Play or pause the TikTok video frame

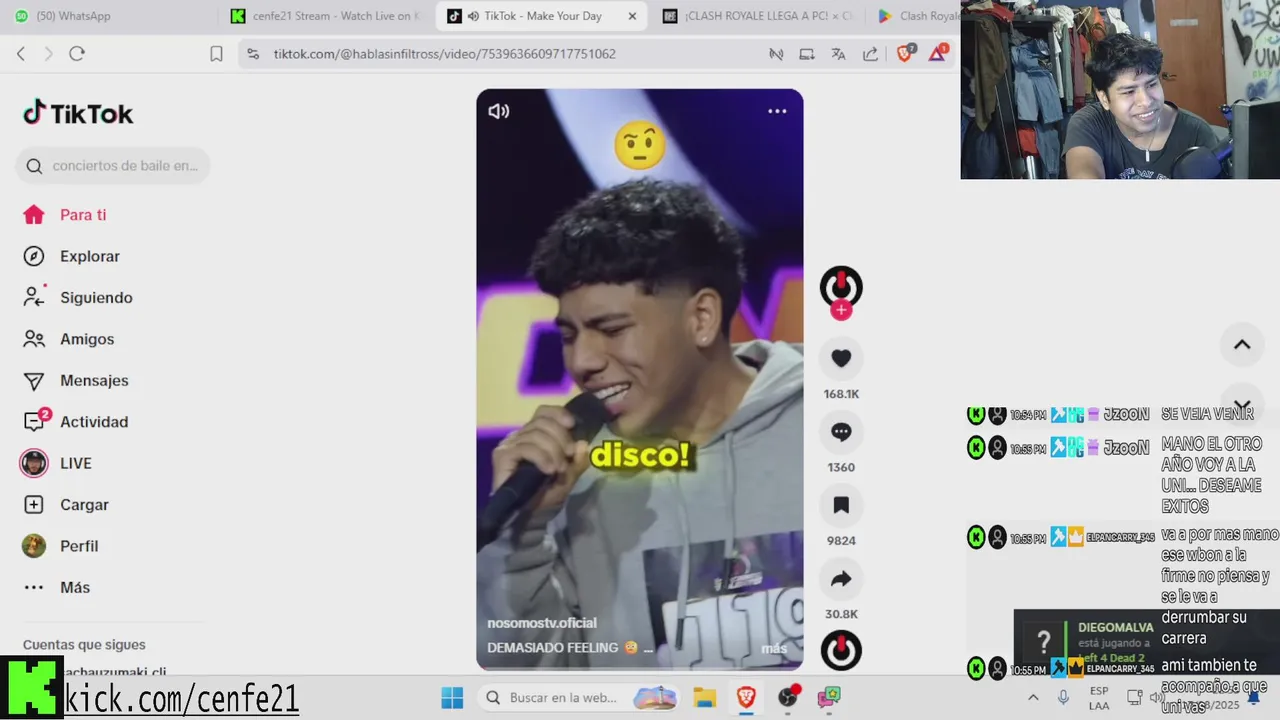(x=639, y=380)
